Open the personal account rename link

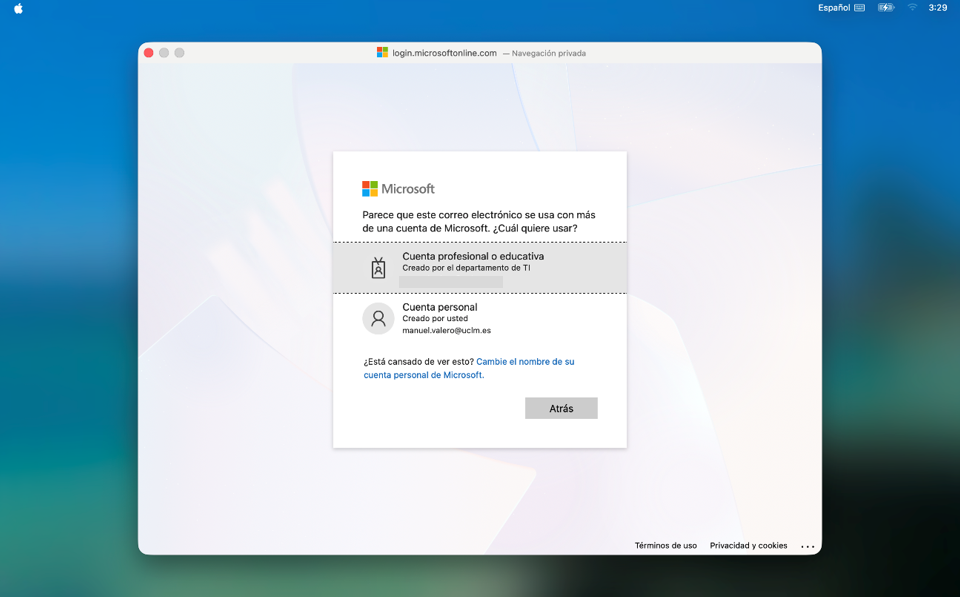(524, 362)
